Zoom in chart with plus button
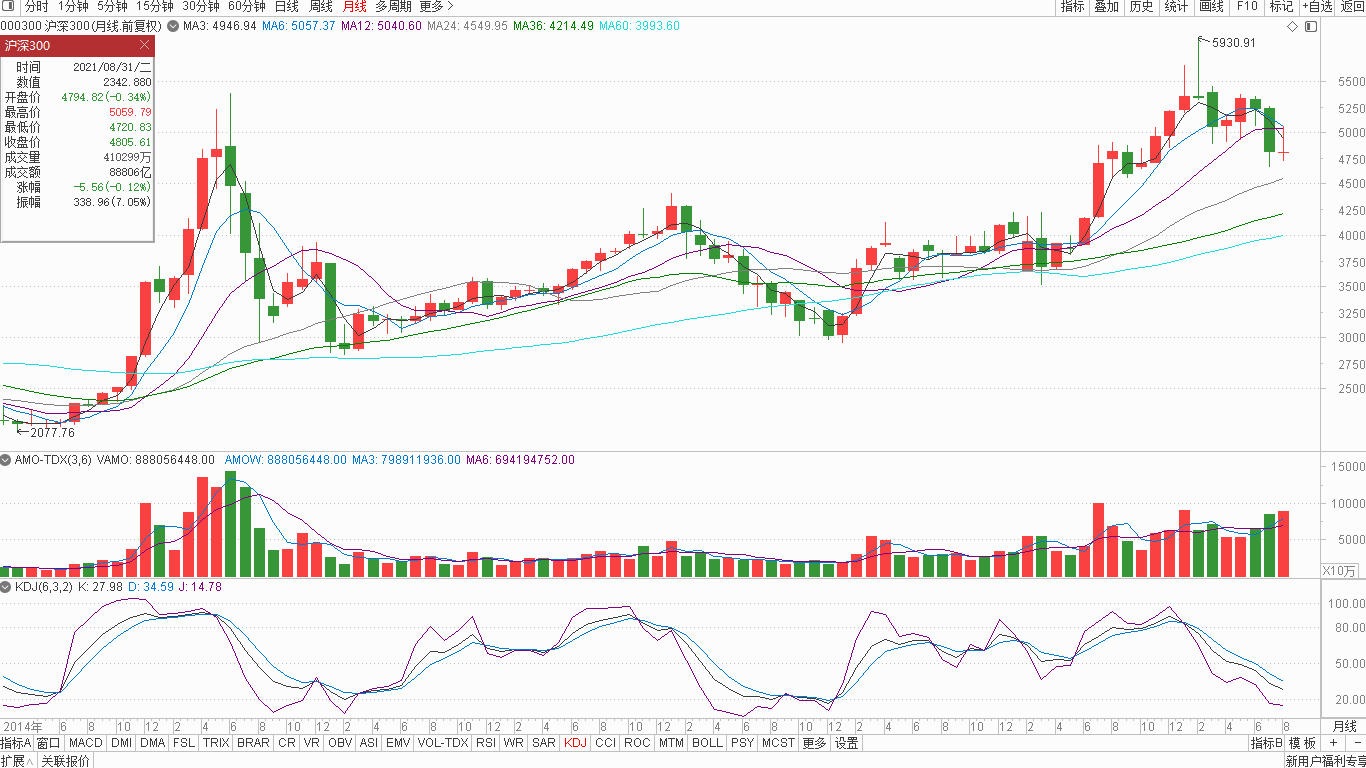This screenshot has width=1366, height=768. pos(1333,743)
